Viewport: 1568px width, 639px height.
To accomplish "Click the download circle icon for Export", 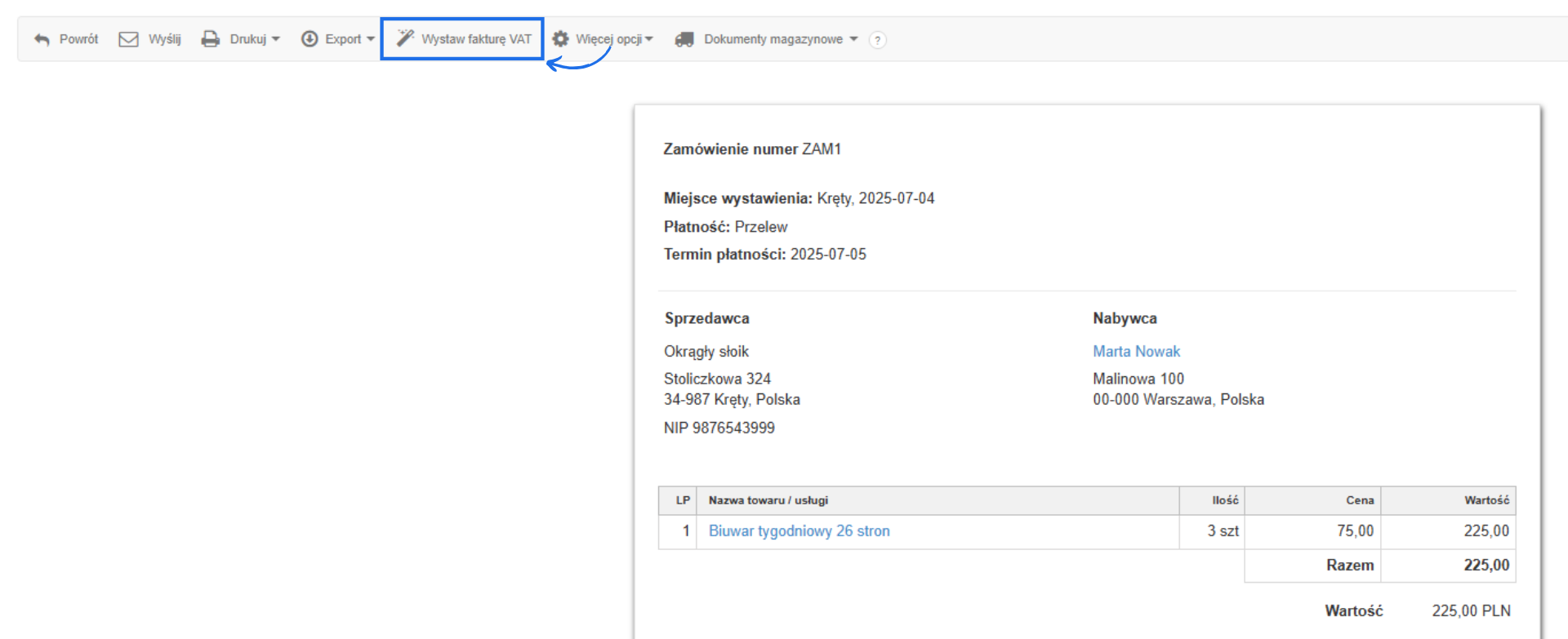I will 310,39.
